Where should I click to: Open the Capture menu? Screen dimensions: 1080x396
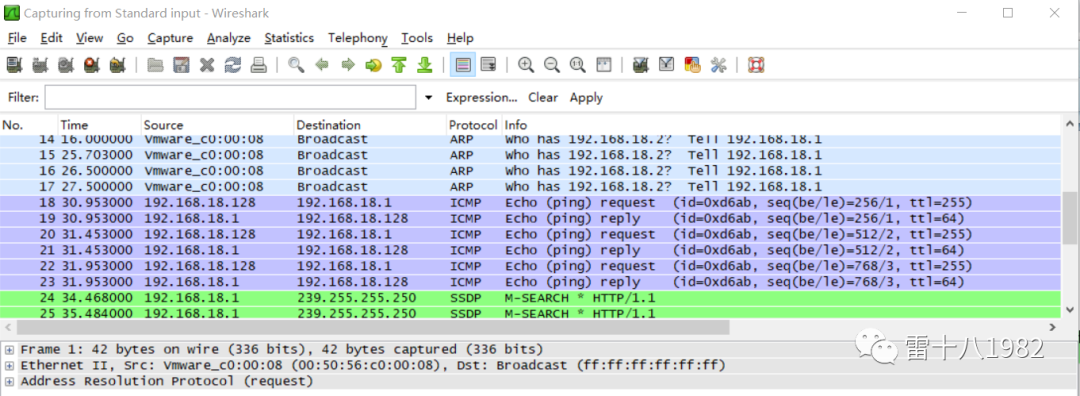[170, 38]
